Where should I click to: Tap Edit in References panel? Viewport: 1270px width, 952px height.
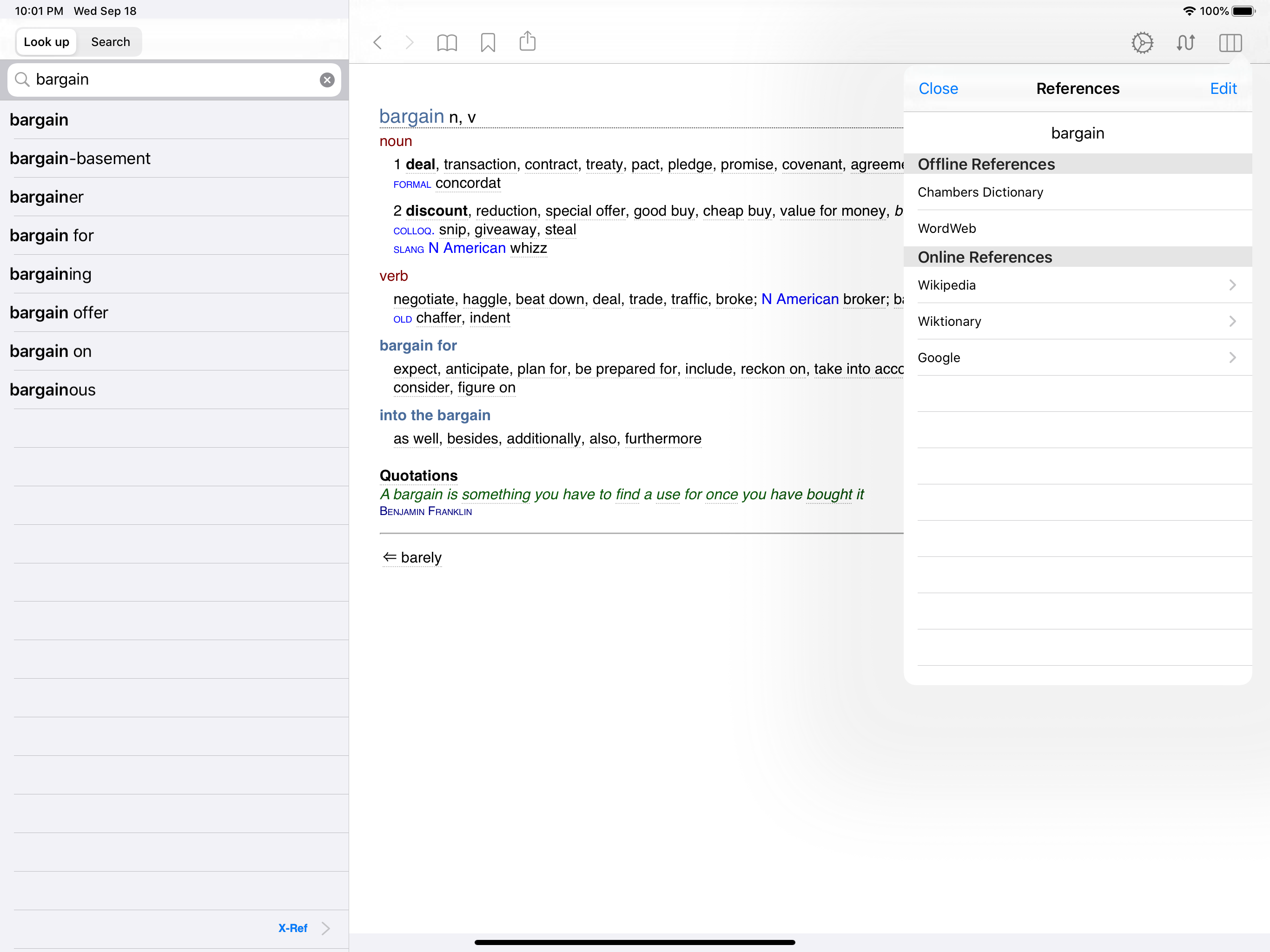pos(1223,88)
